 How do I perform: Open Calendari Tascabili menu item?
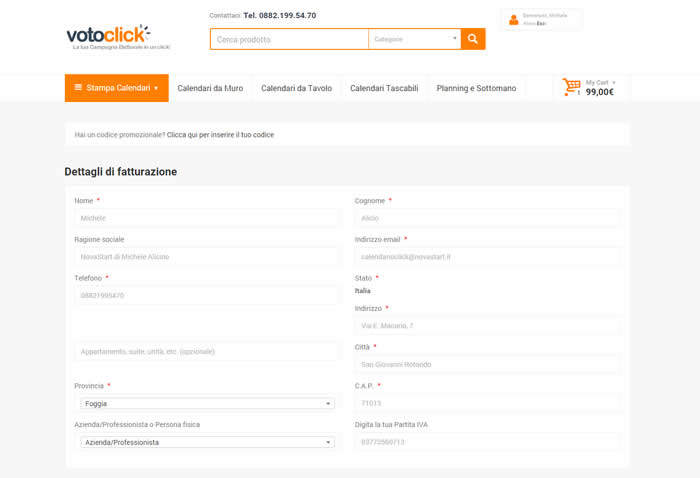point(384,88)
